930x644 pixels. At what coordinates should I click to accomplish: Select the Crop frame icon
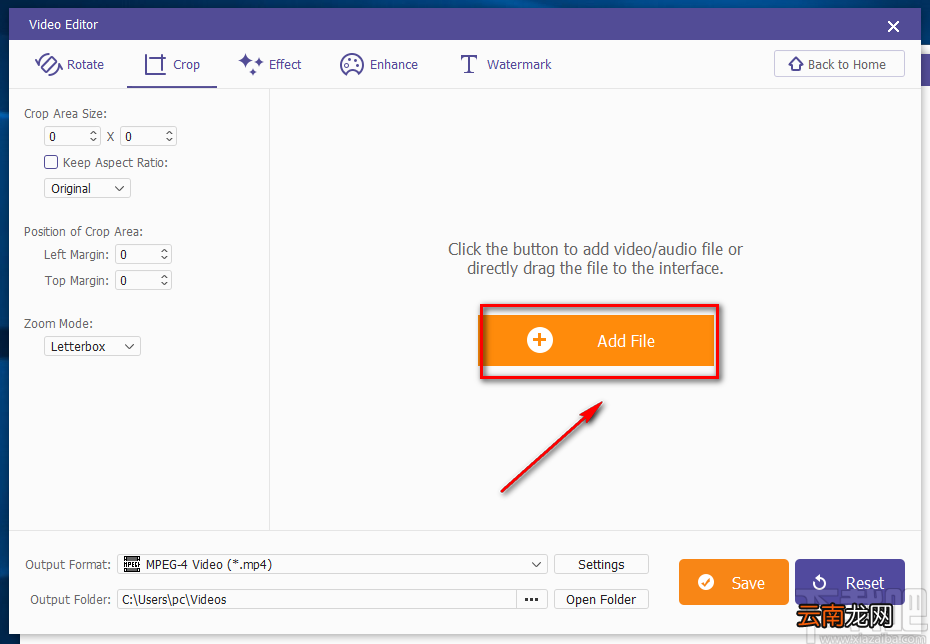click(x=155, y=64)
